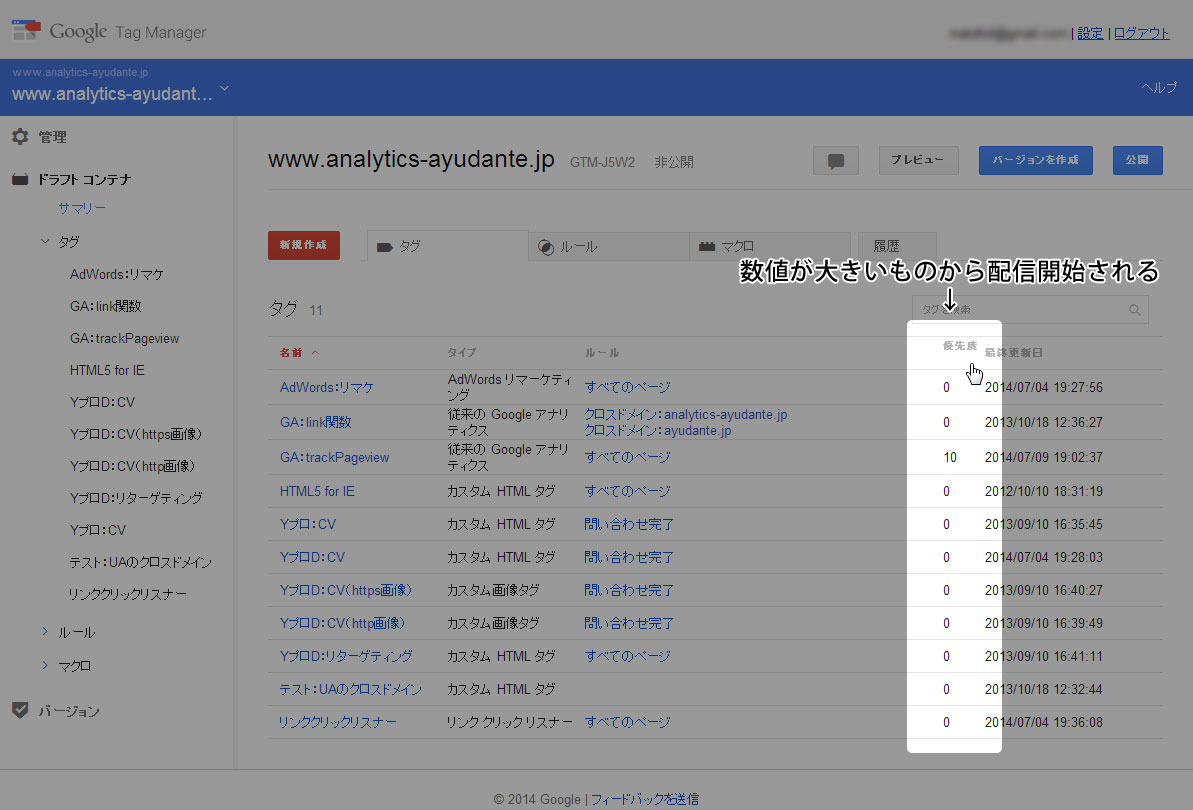Select リンククリックリスナー in sidebar tree
Viewport: 1193px width, 810px height.
[x=127, y=594]
